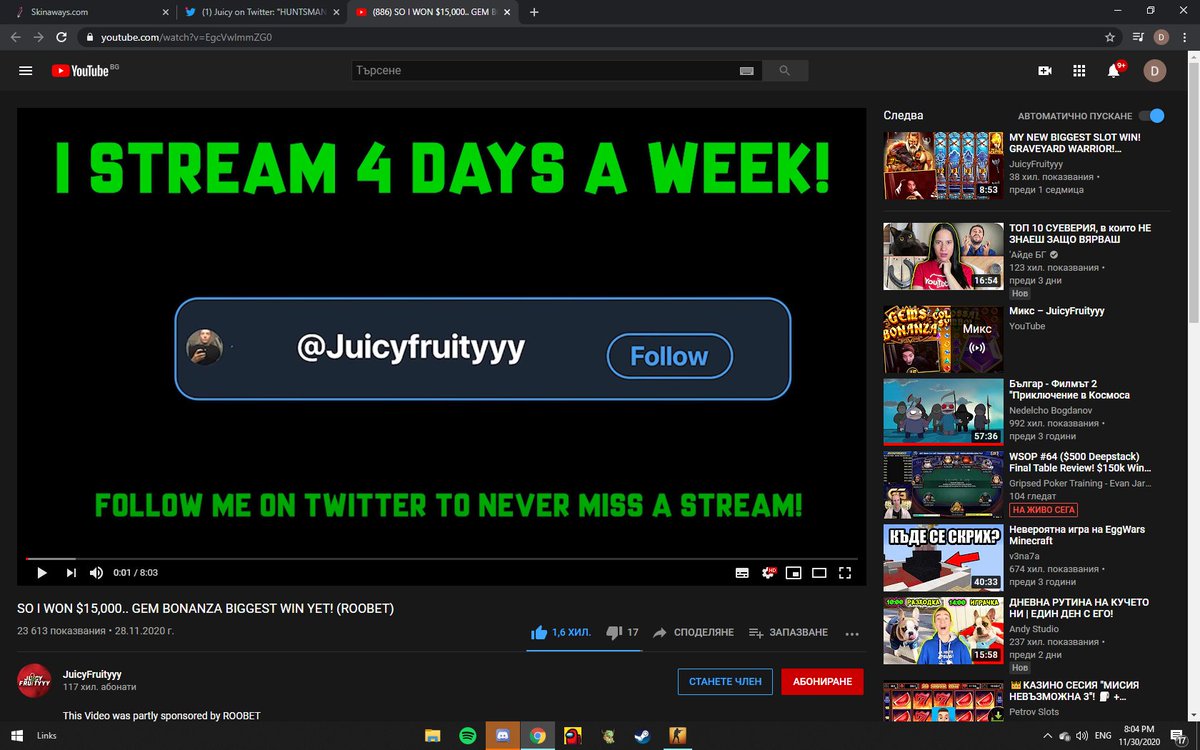Open the ТОП 10 СУЕВЕРИЯ video thumbnail
Viewport: 1200px width, 750px height.
click(x=943, y=256)
